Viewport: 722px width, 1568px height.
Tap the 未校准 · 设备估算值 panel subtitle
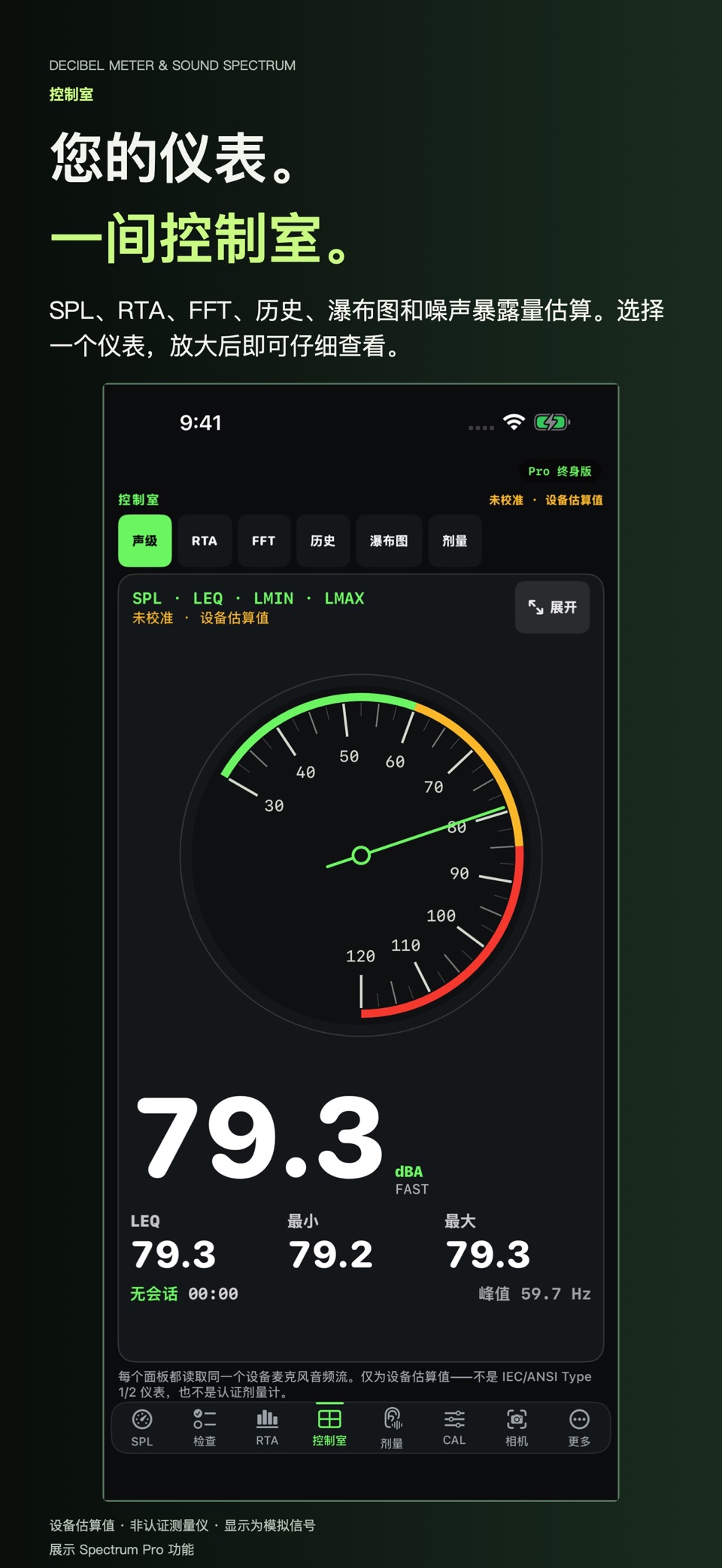tap(201, 618)
